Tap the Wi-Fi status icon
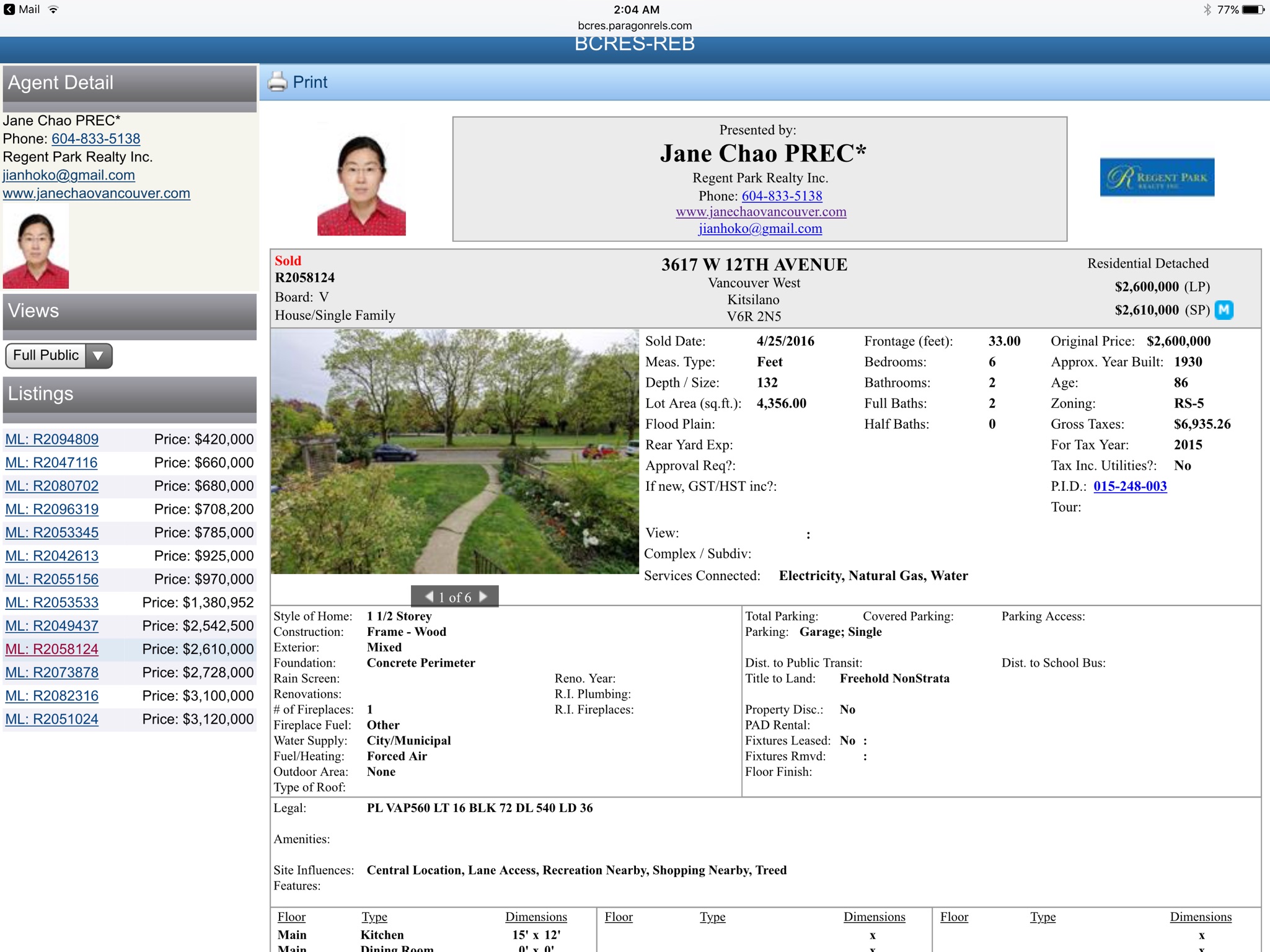Image resolution: width=1270 pixels, height=952 pixels. pos(54,9)
